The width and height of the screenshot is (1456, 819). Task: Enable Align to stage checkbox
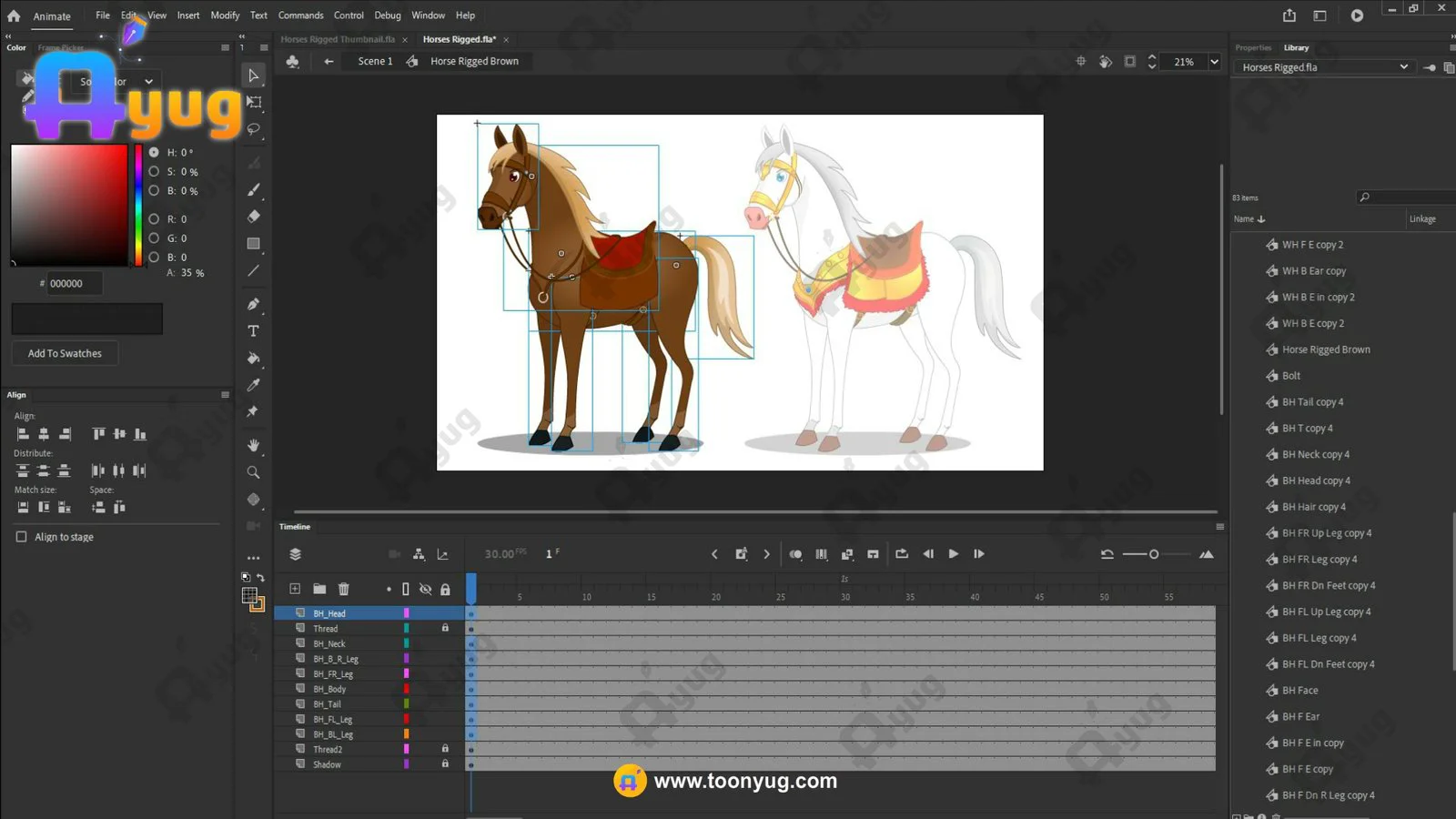pyautogui.click(x=22, y=537)
